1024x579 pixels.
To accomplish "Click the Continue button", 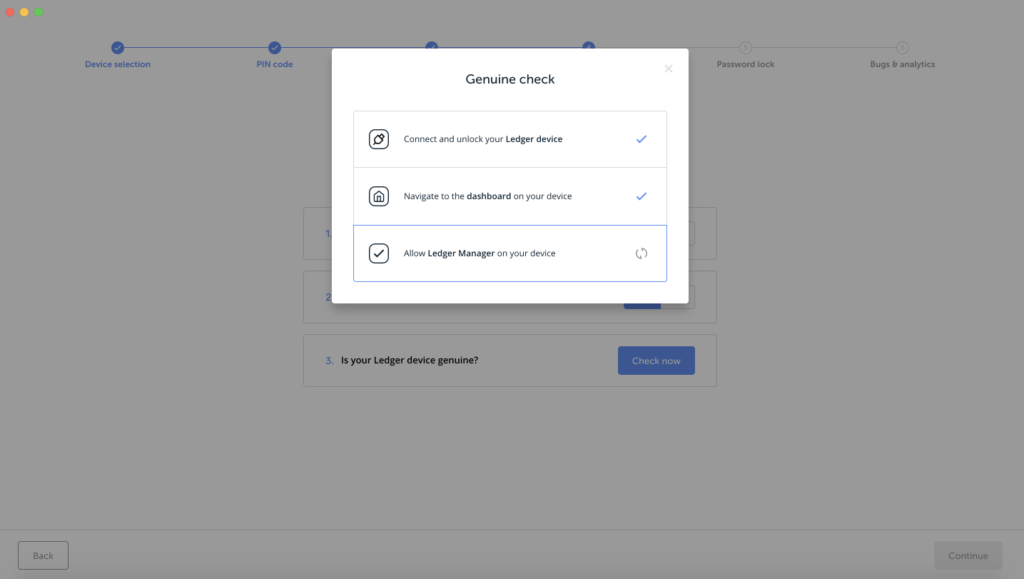I will pos(968,556).
